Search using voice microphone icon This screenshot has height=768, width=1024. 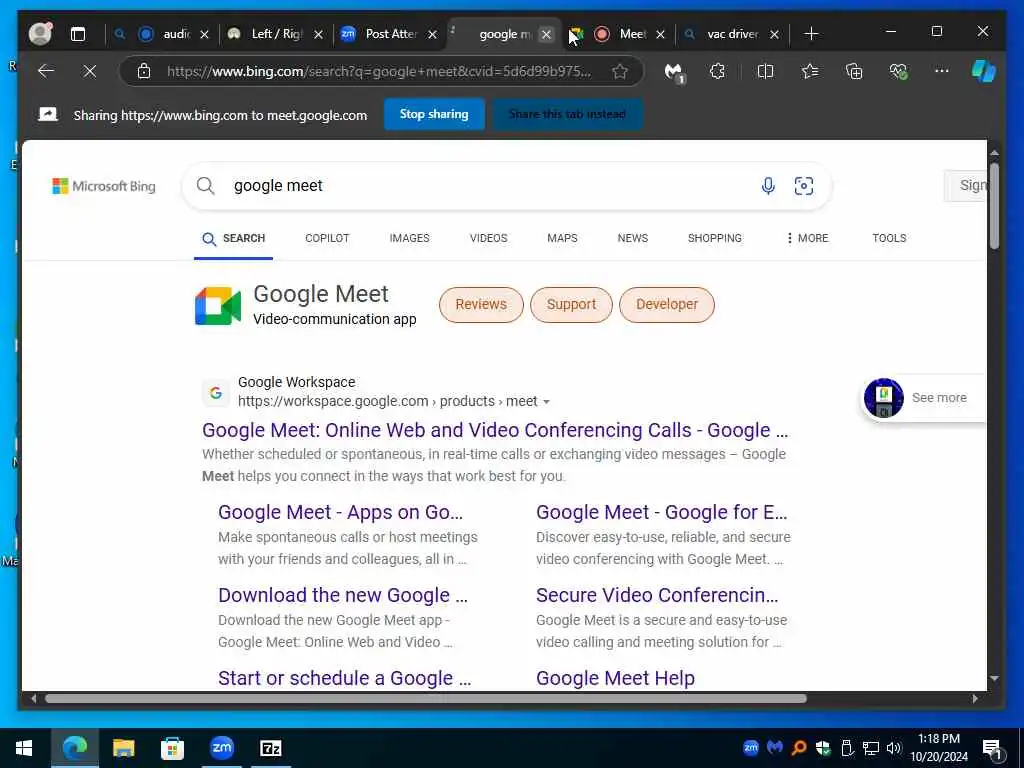[768, 186]
